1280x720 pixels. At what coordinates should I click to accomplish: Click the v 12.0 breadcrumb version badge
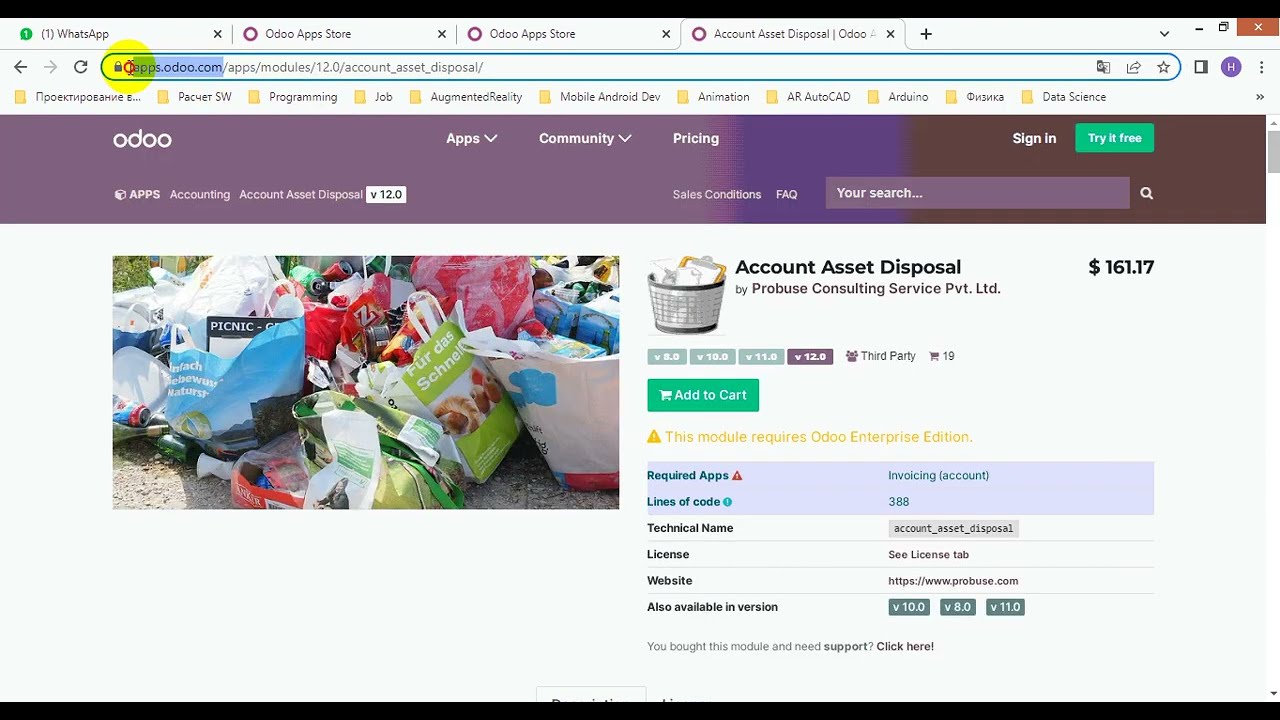coord(386,194)
